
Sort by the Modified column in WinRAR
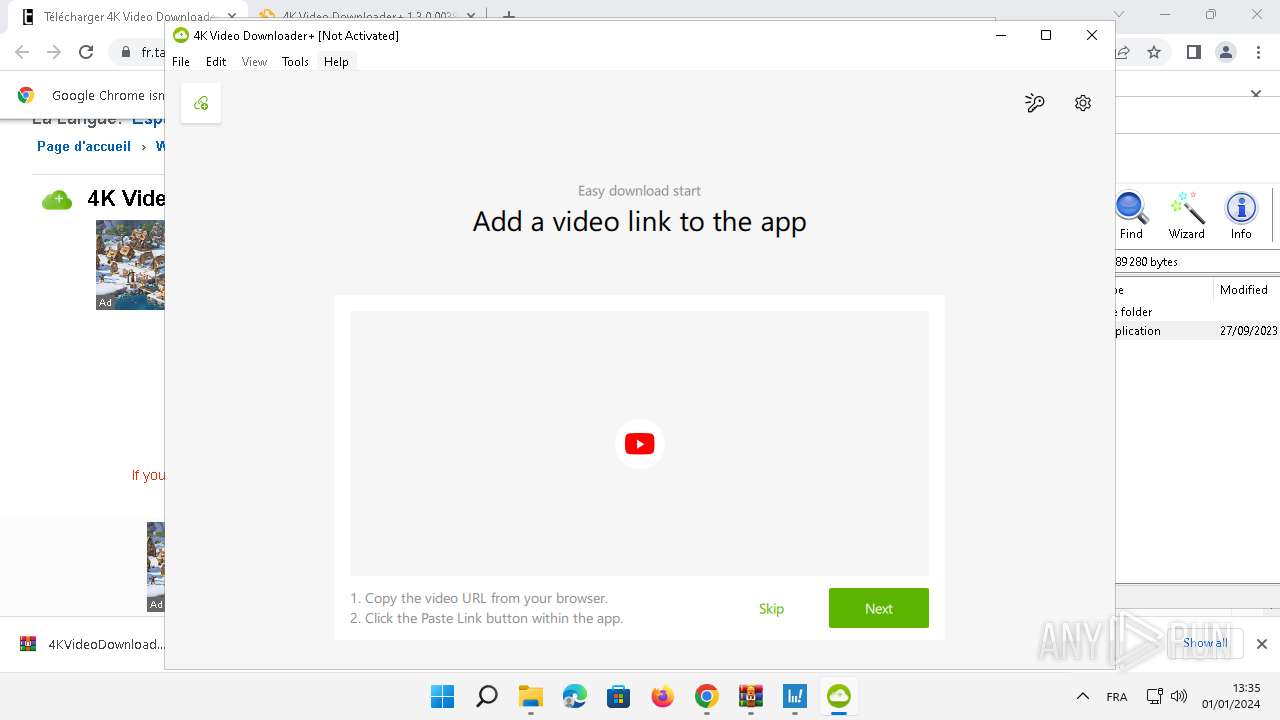(x=1244, y=290)
